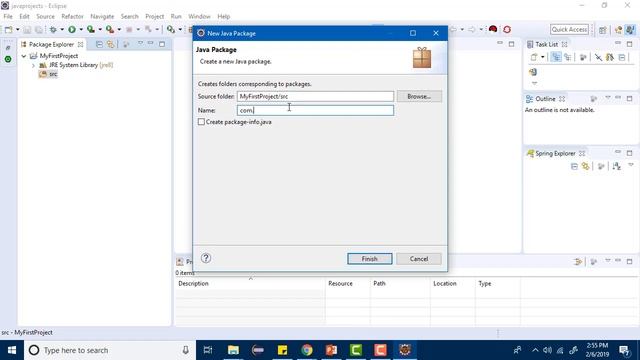The height and width of the screenshot is (360, 640).
Task: Collapse All in Package Explorer
Action: pos(99,44)
